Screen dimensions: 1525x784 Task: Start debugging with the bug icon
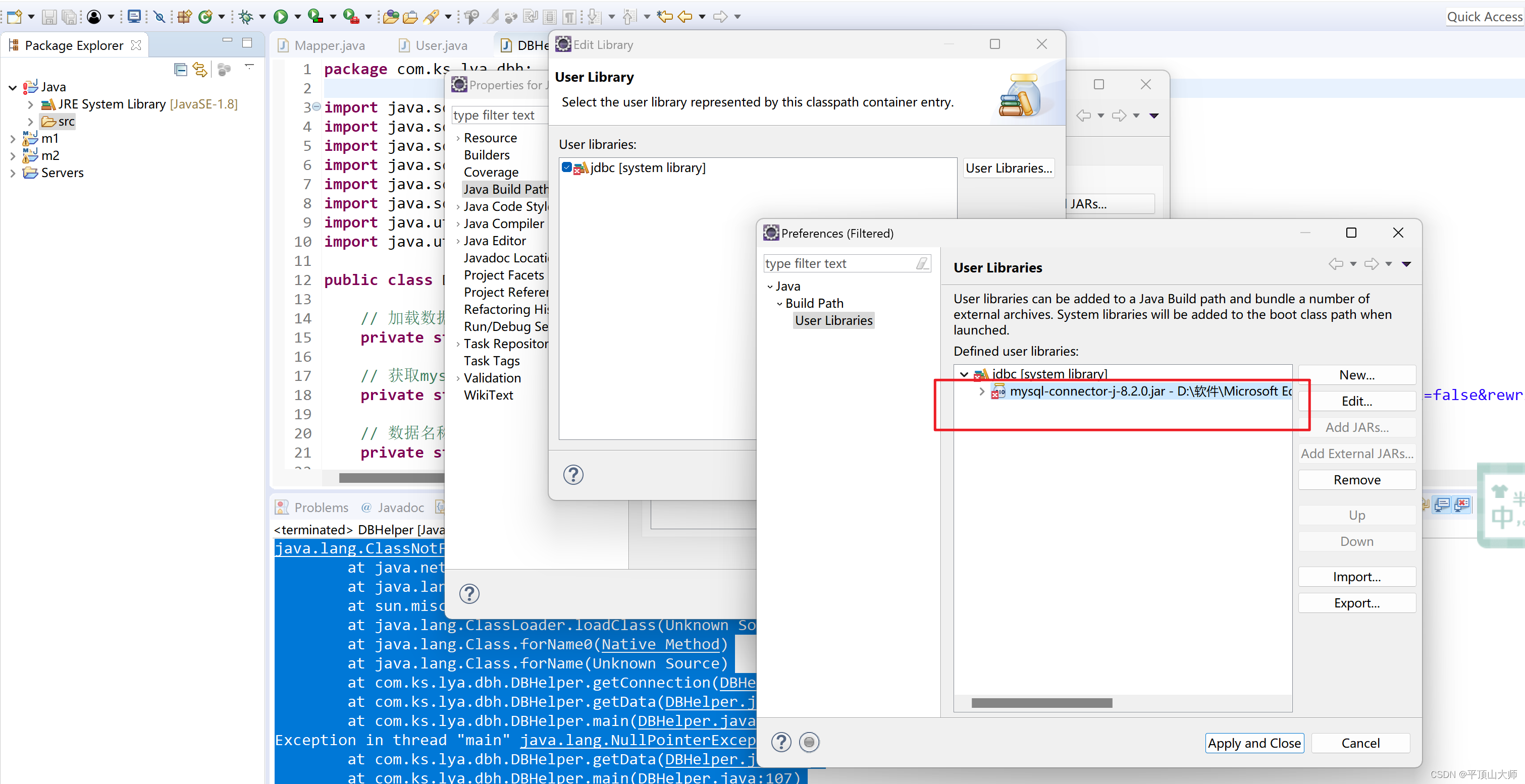click(x=246, y=17)
